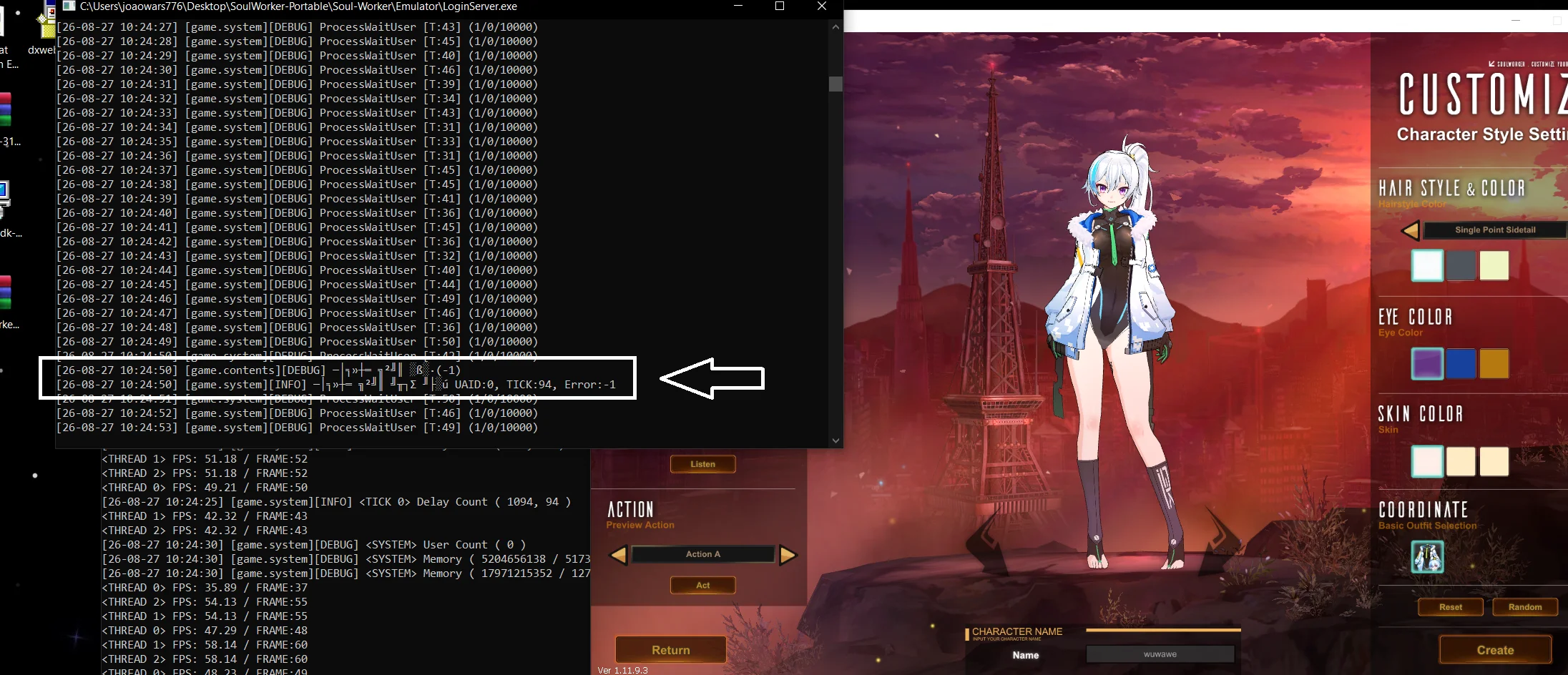Click the character Name field containing wuwawe
1568x675 pixels.
1160,654
